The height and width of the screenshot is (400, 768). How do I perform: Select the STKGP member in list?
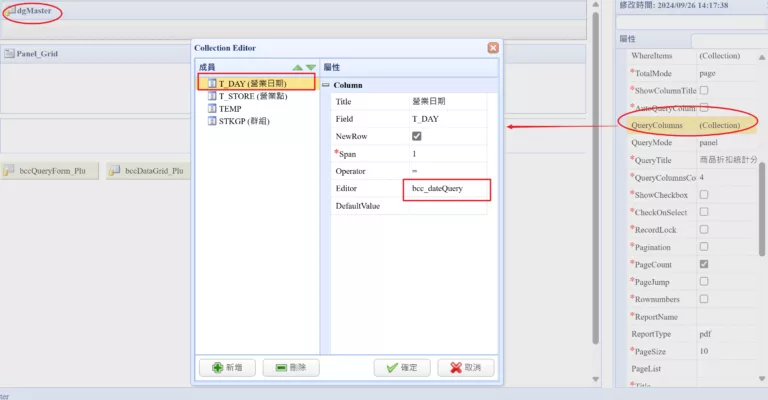click(243, 121)
